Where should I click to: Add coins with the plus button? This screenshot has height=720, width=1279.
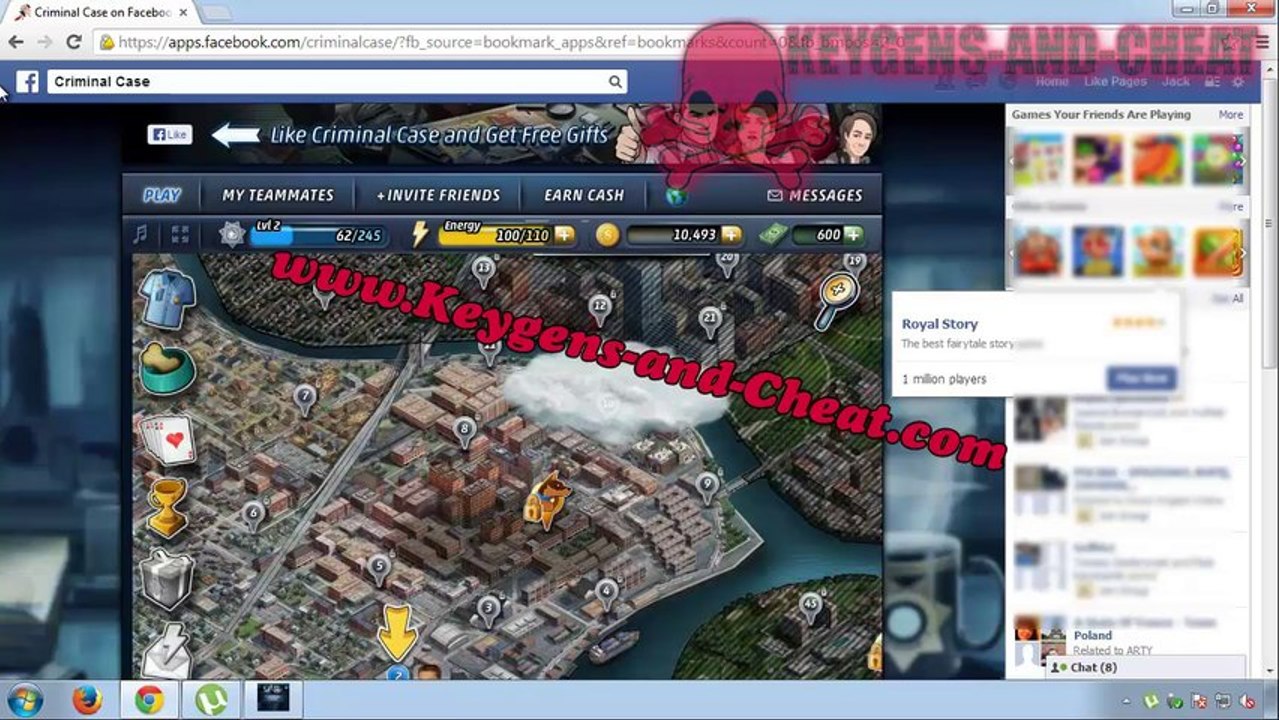coord(731,235)
